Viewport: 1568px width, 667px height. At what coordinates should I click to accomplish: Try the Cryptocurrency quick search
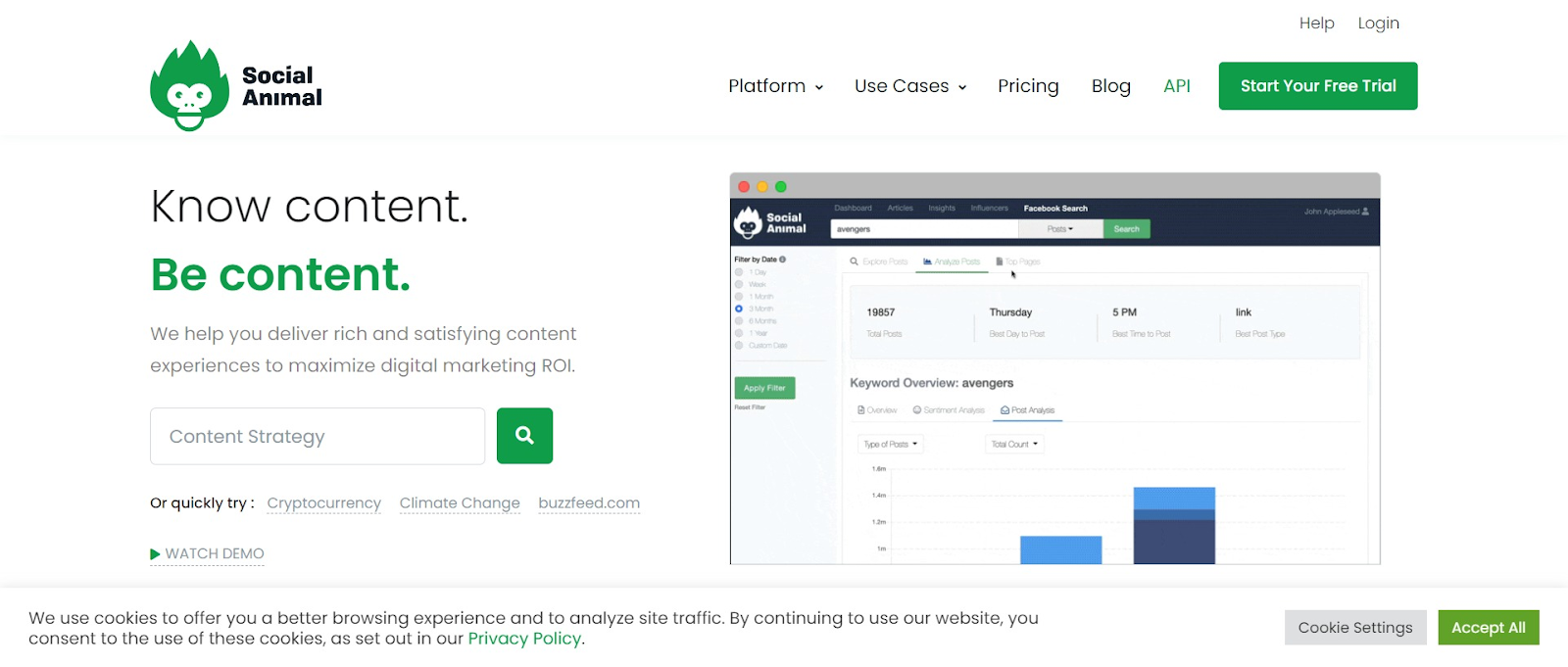tap(324, 502)
